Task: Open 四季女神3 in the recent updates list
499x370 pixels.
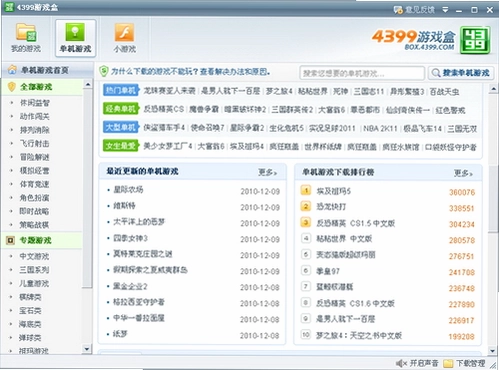Action: [130, 238]
